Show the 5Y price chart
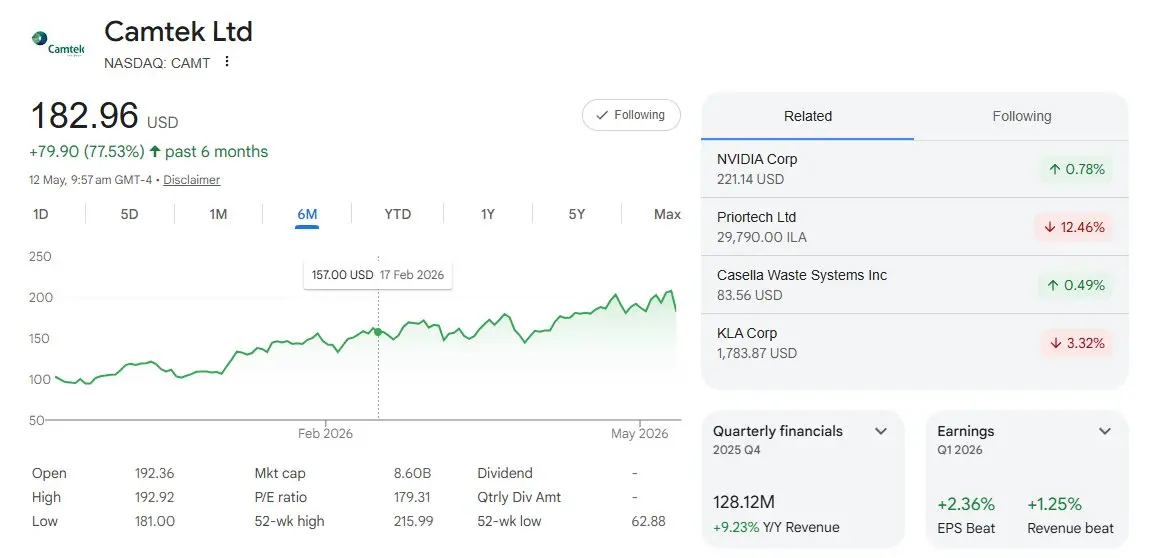Viewport: 1154px width, 558px height. [x=577, y=214]
